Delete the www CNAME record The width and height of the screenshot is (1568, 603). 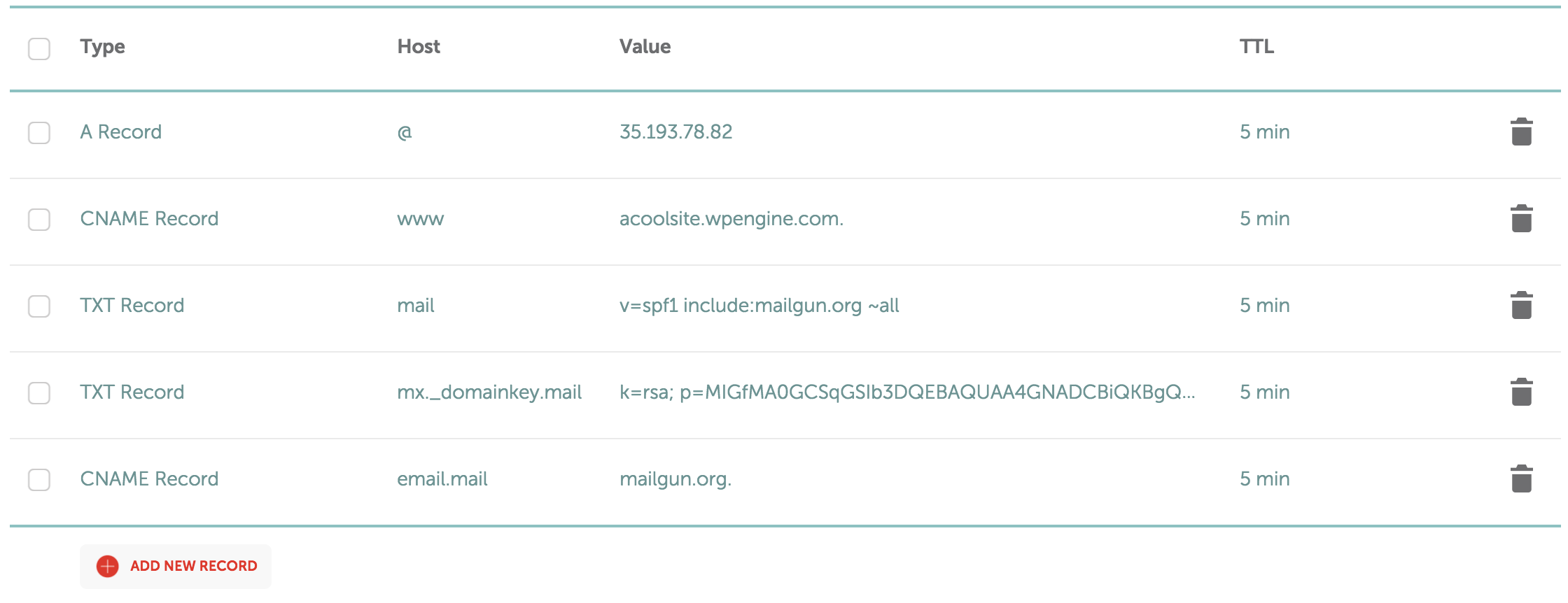1521,219
